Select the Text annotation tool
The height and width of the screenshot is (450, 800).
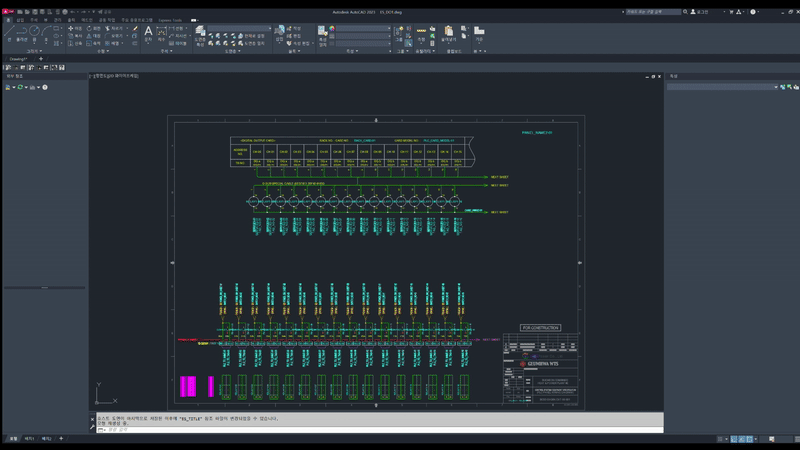(148, 34)
